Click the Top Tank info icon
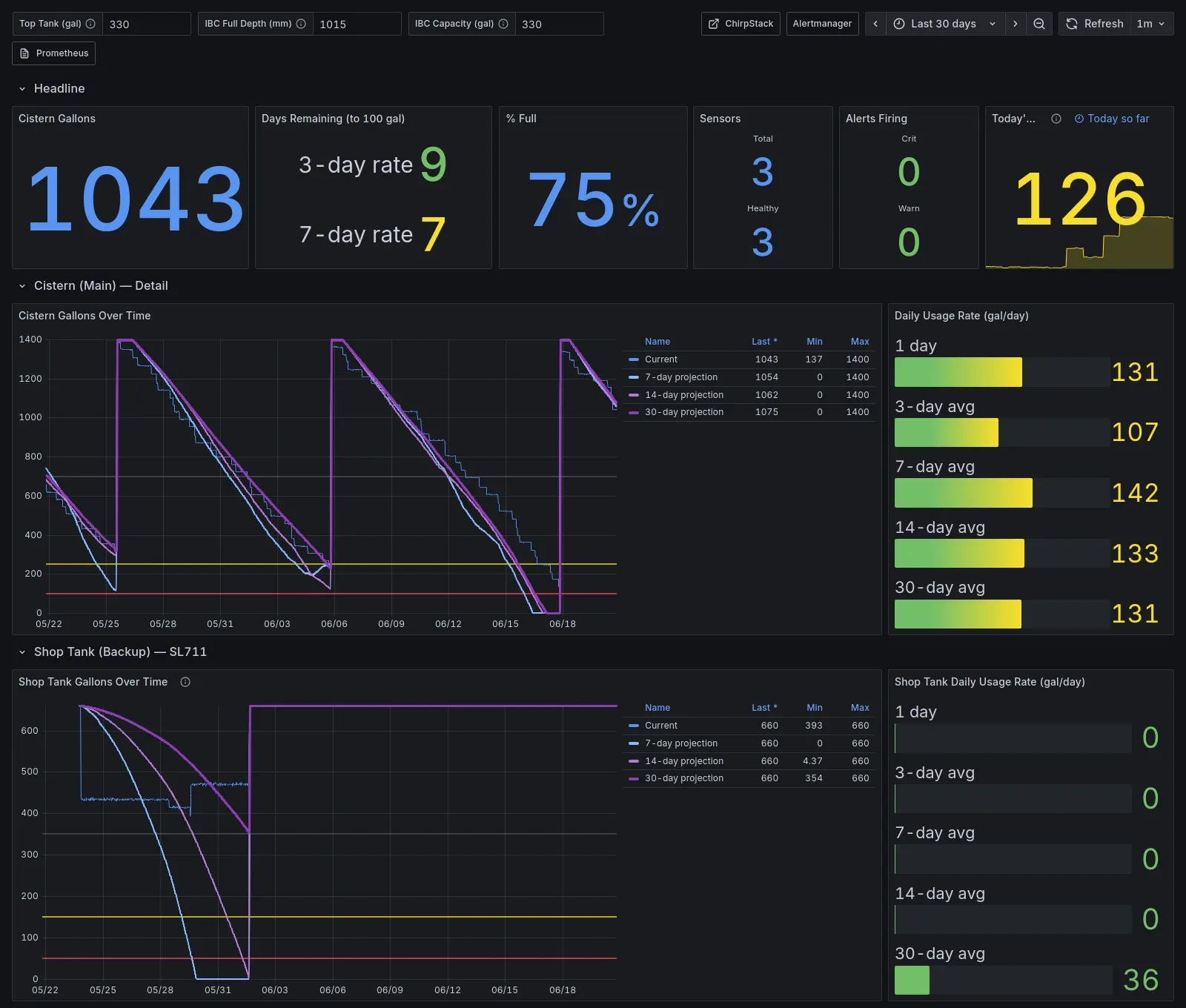The width and height of the screenshot is (1186, 1008). [90, 24]
